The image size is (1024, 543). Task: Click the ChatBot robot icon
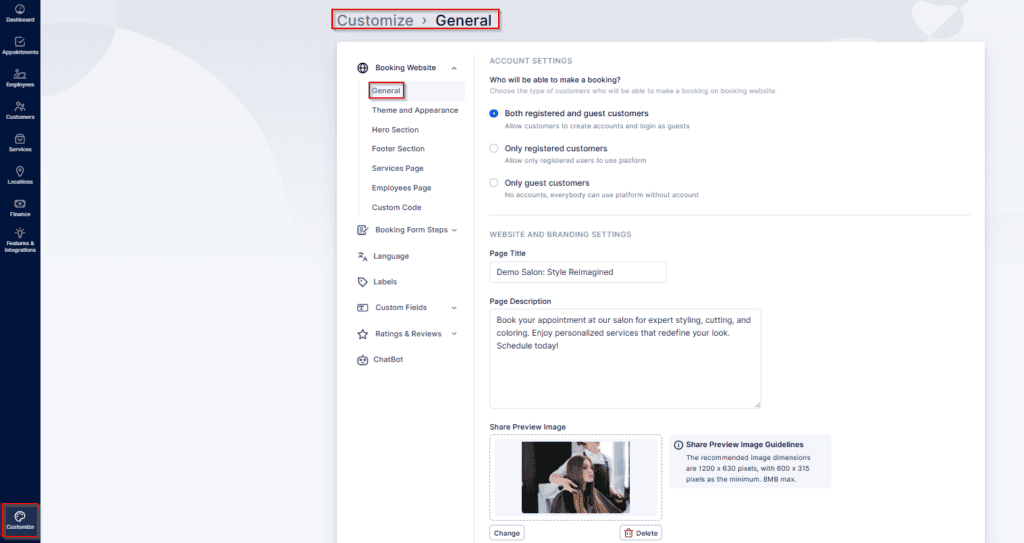point(362,359)
